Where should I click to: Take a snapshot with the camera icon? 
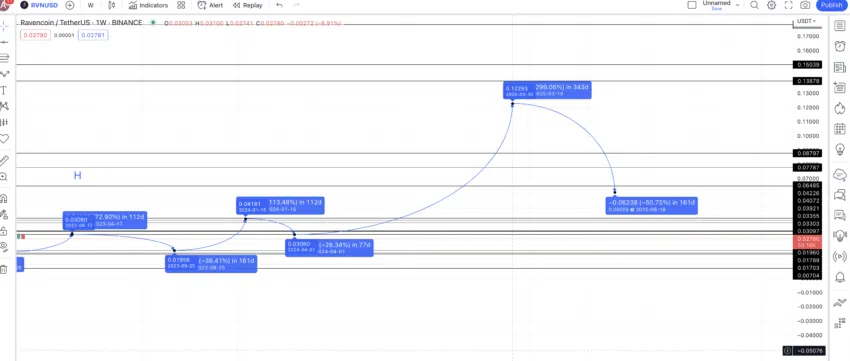pyautogui.click(x=805, y=5)
